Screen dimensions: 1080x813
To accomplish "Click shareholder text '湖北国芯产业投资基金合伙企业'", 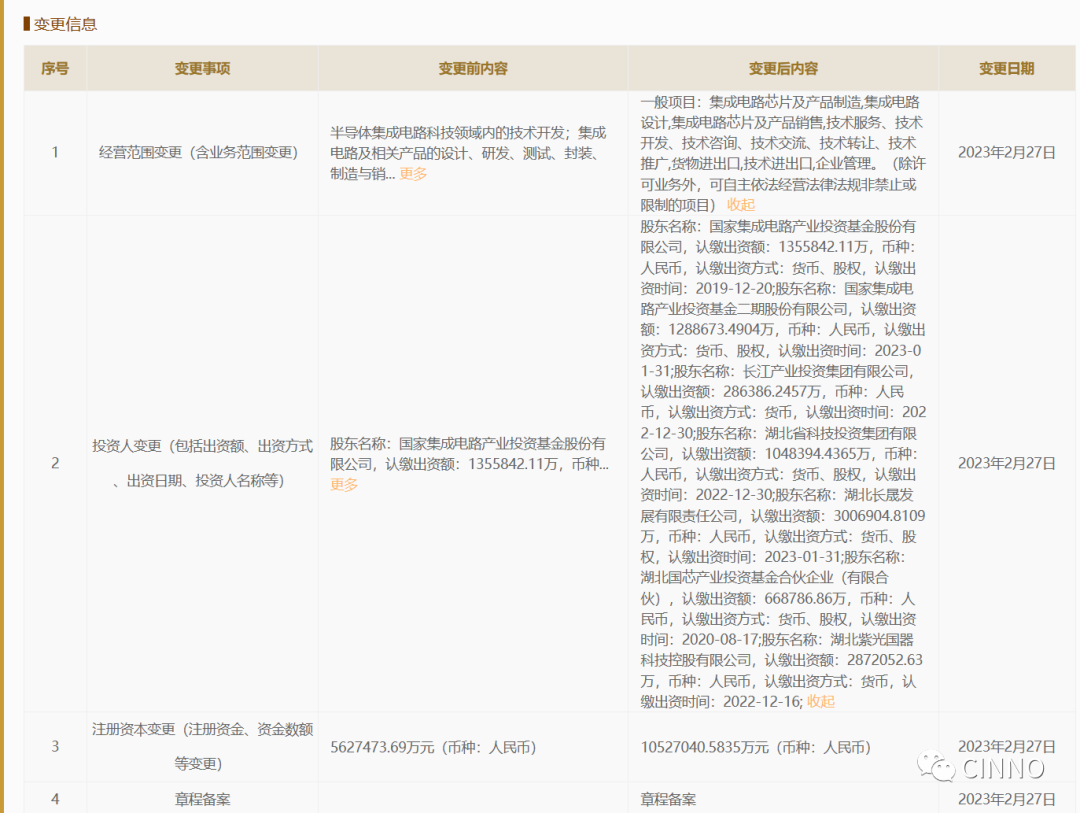I will coord(737,577).
